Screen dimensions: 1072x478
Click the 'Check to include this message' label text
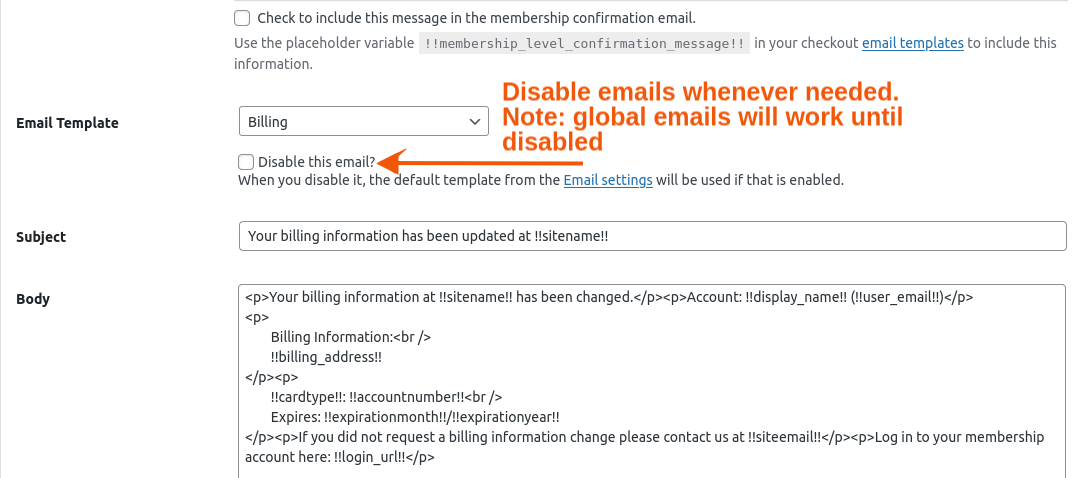[x=476, y=18]
